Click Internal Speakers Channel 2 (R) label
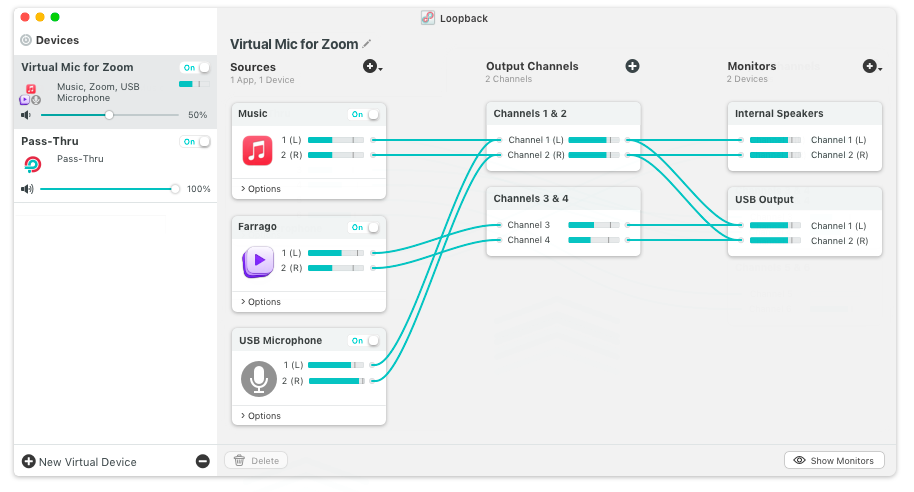The image size is (914, 492). click(839, 155)
